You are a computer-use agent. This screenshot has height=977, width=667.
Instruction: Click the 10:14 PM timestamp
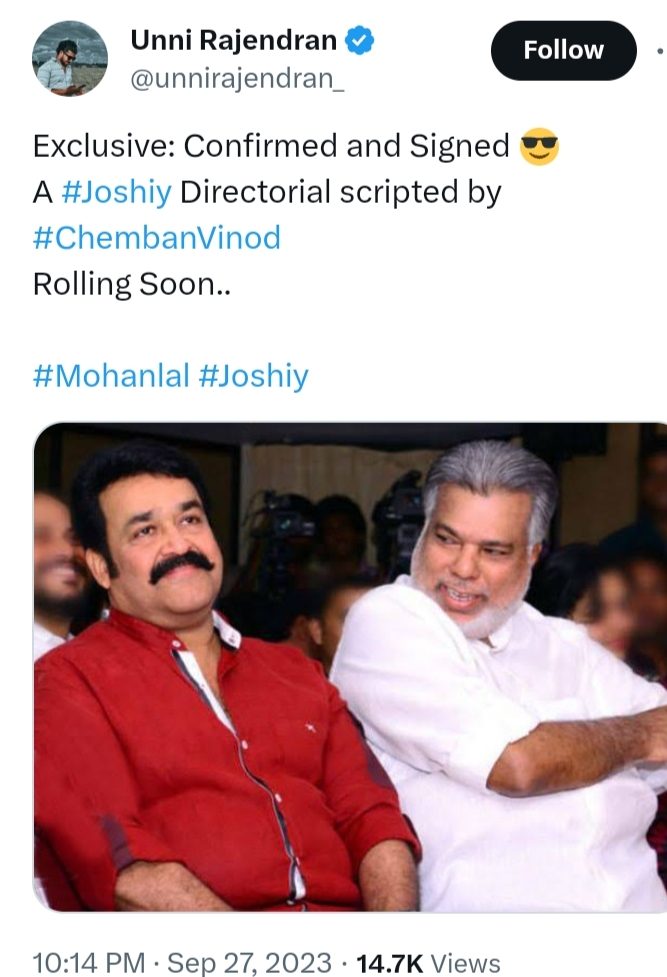[x=89, y=962]
